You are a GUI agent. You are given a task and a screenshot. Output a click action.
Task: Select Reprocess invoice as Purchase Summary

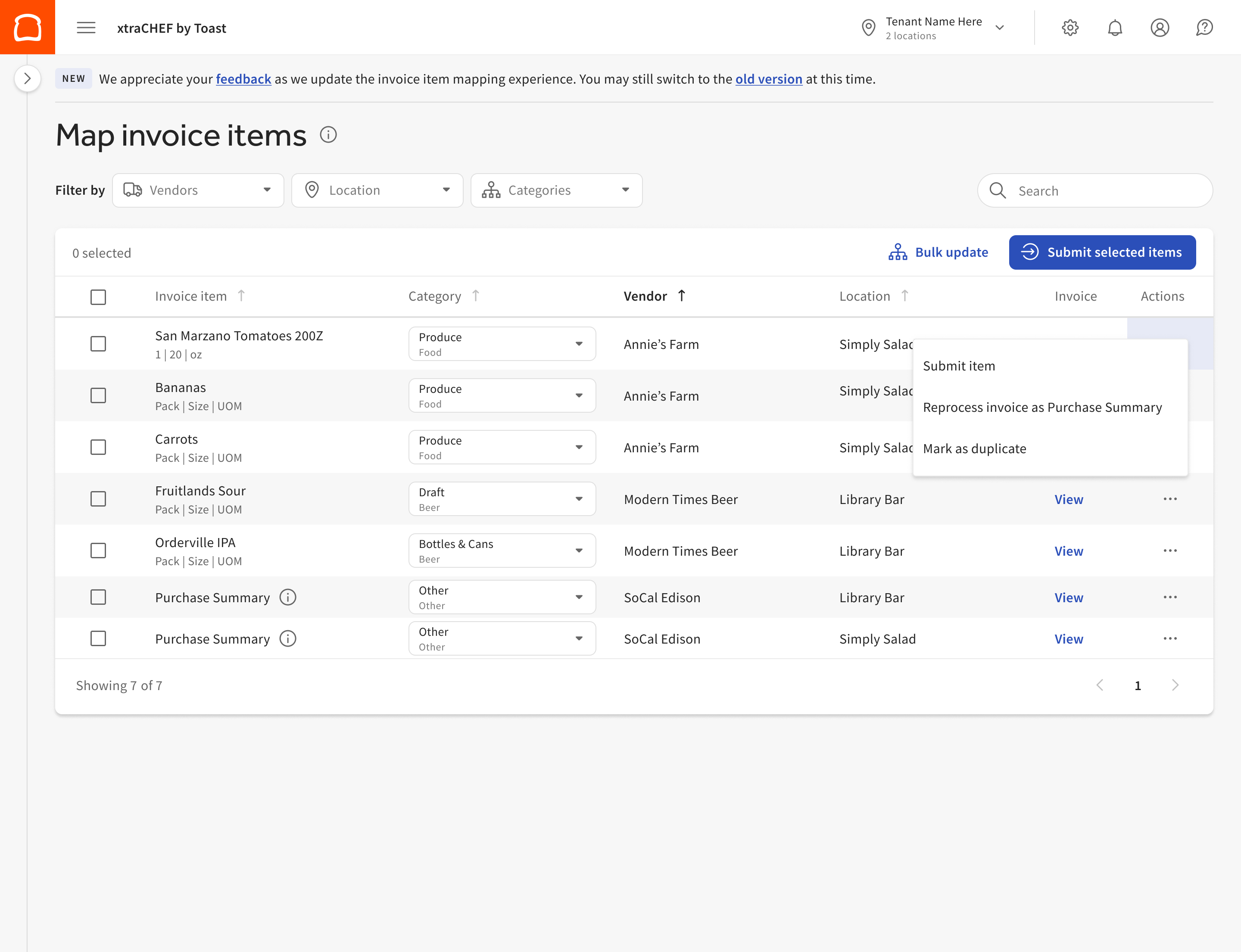tap(1042, 407)
